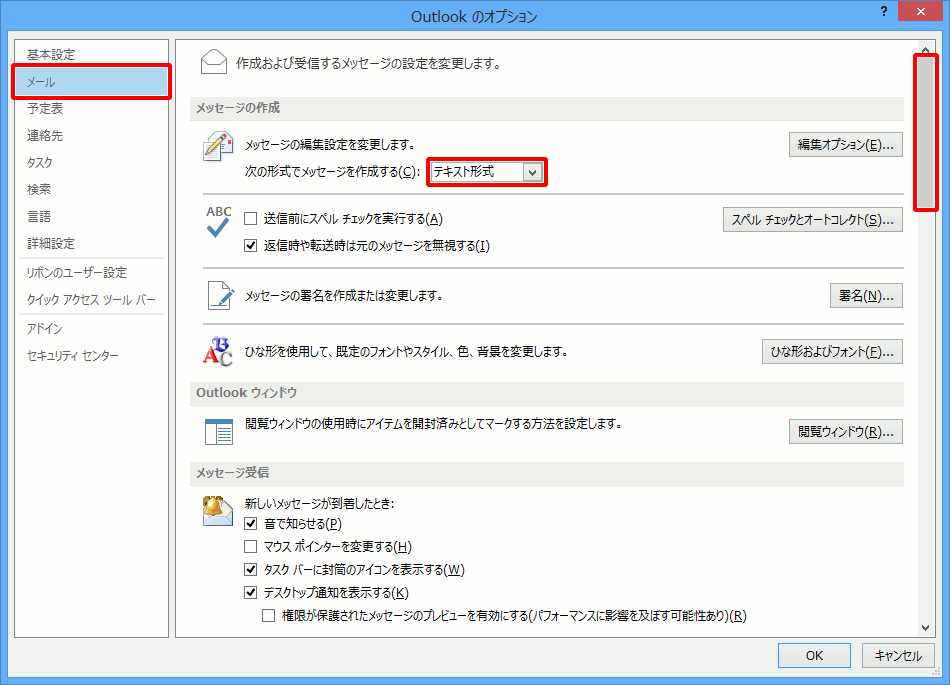Click the scrollbar down arrow
950x685 pixels.
[x=925, y=628]
